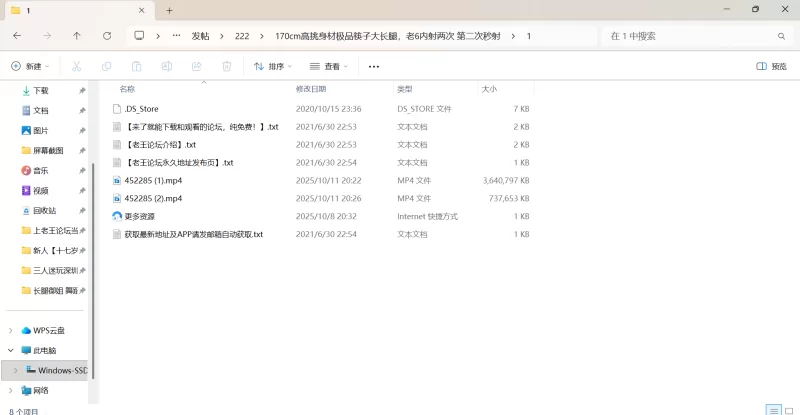Toggle the 预览 preview pane
Image resolution: width=800 pixels, height=415 pixels.
coord(776,66)
